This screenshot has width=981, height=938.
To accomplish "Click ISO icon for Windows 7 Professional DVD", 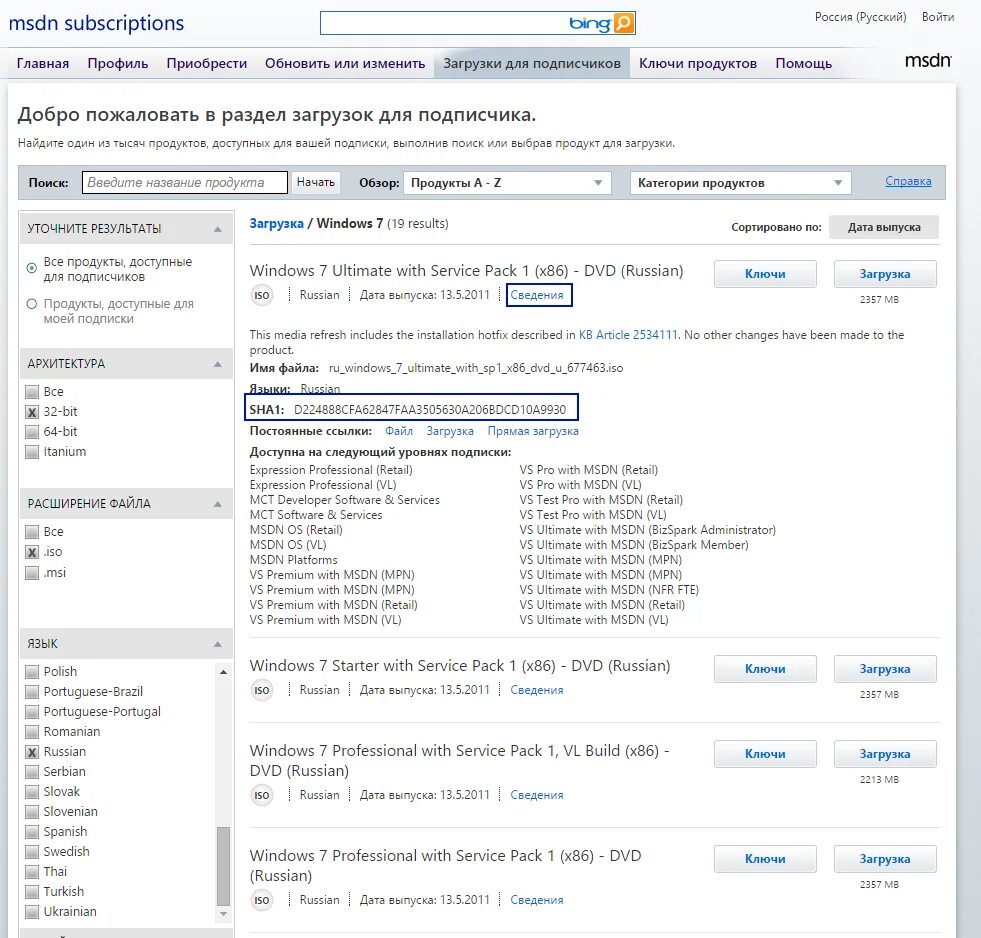I will click(x=262, y=900).
